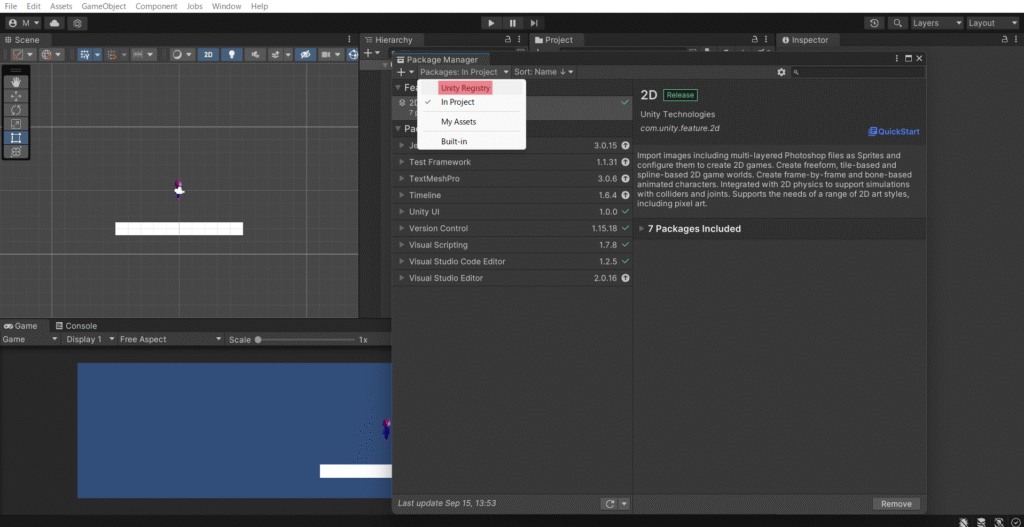The image size is (1024, 527).
Task: Adjust the Game view Scale slider
Action: tap(259, 339)
